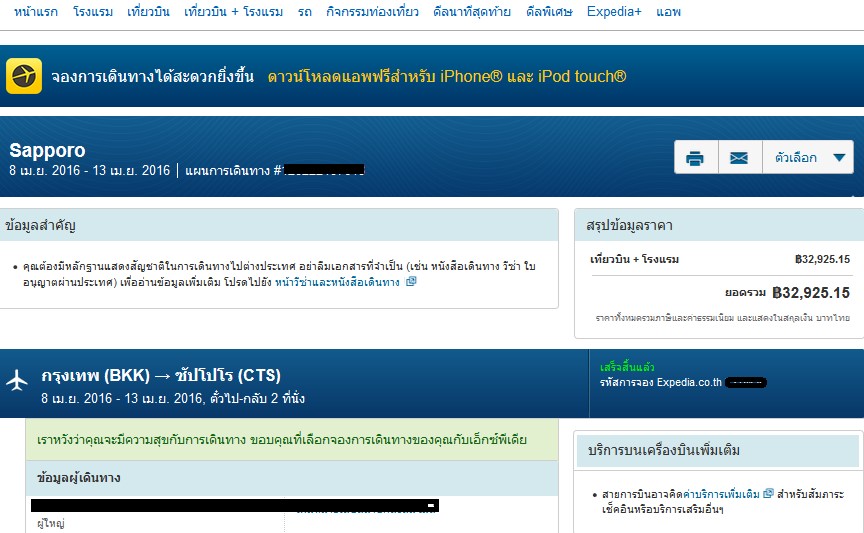Viewport: 864px width, 533px height.
Task: Open the Expedia+ menu item
Action: (x=614, y=12)
